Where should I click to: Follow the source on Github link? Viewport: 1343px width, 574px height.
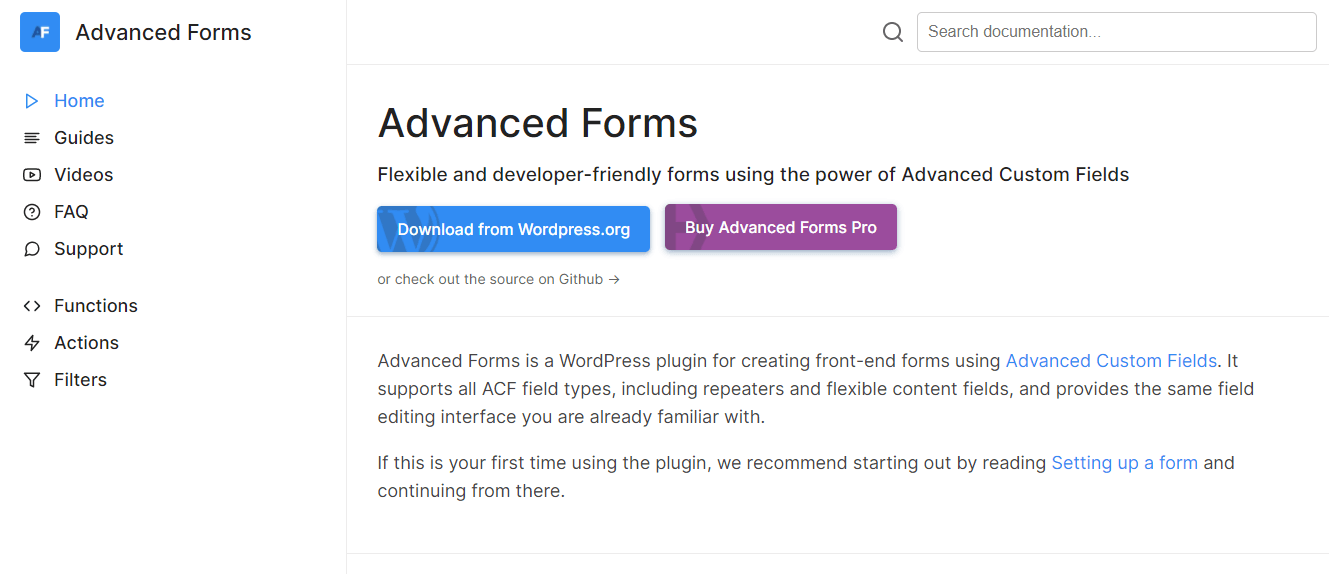point(498,280)
